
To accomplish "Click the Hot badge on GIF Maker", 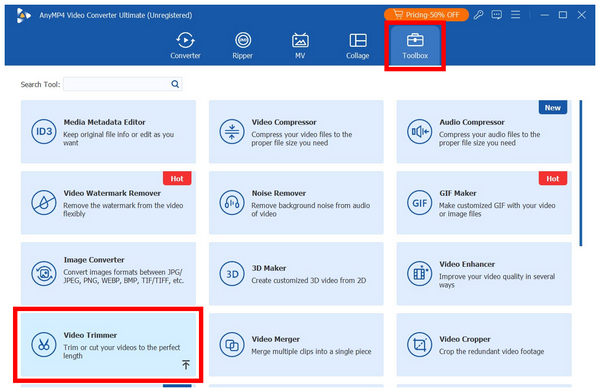I will pyautogui.click(x=553, y=178).
